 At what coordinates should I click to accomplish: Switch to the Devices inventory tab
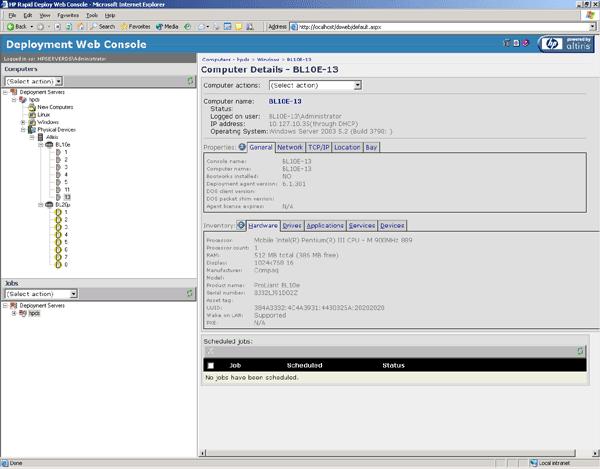coord(392,226)
